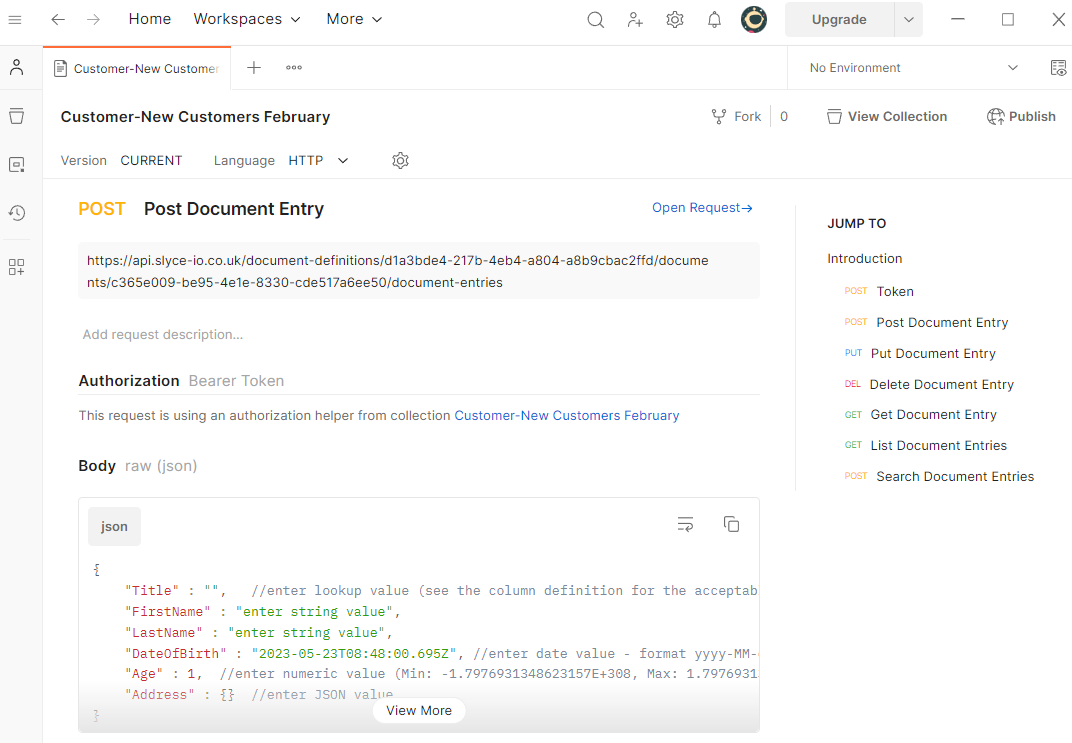The image size is (1072, 743).
Task: Open the notifications bell
Action: [714, 20]
